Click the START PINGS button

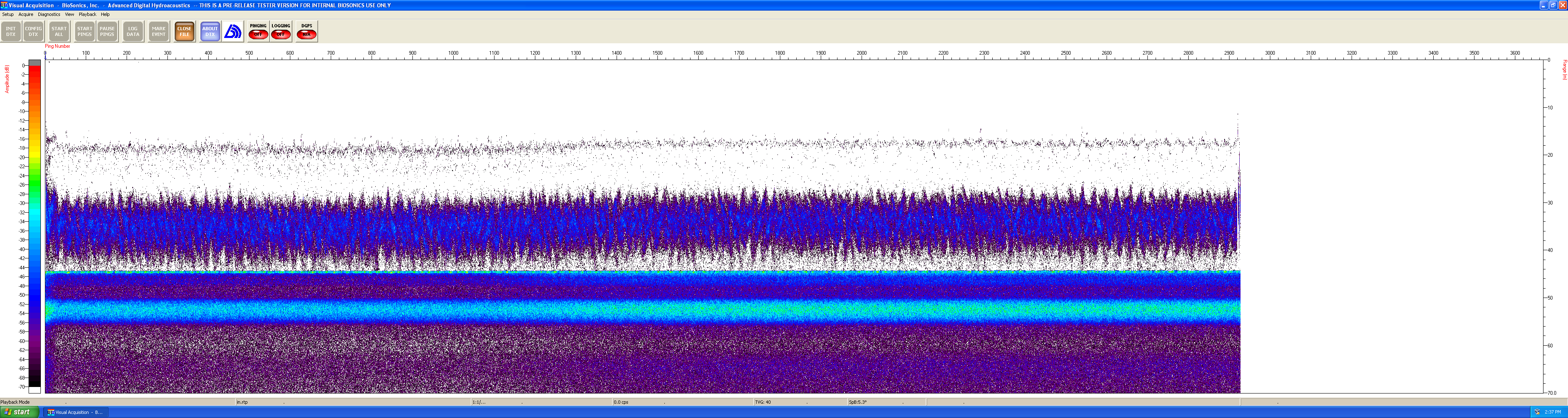(x=85, y=32)
